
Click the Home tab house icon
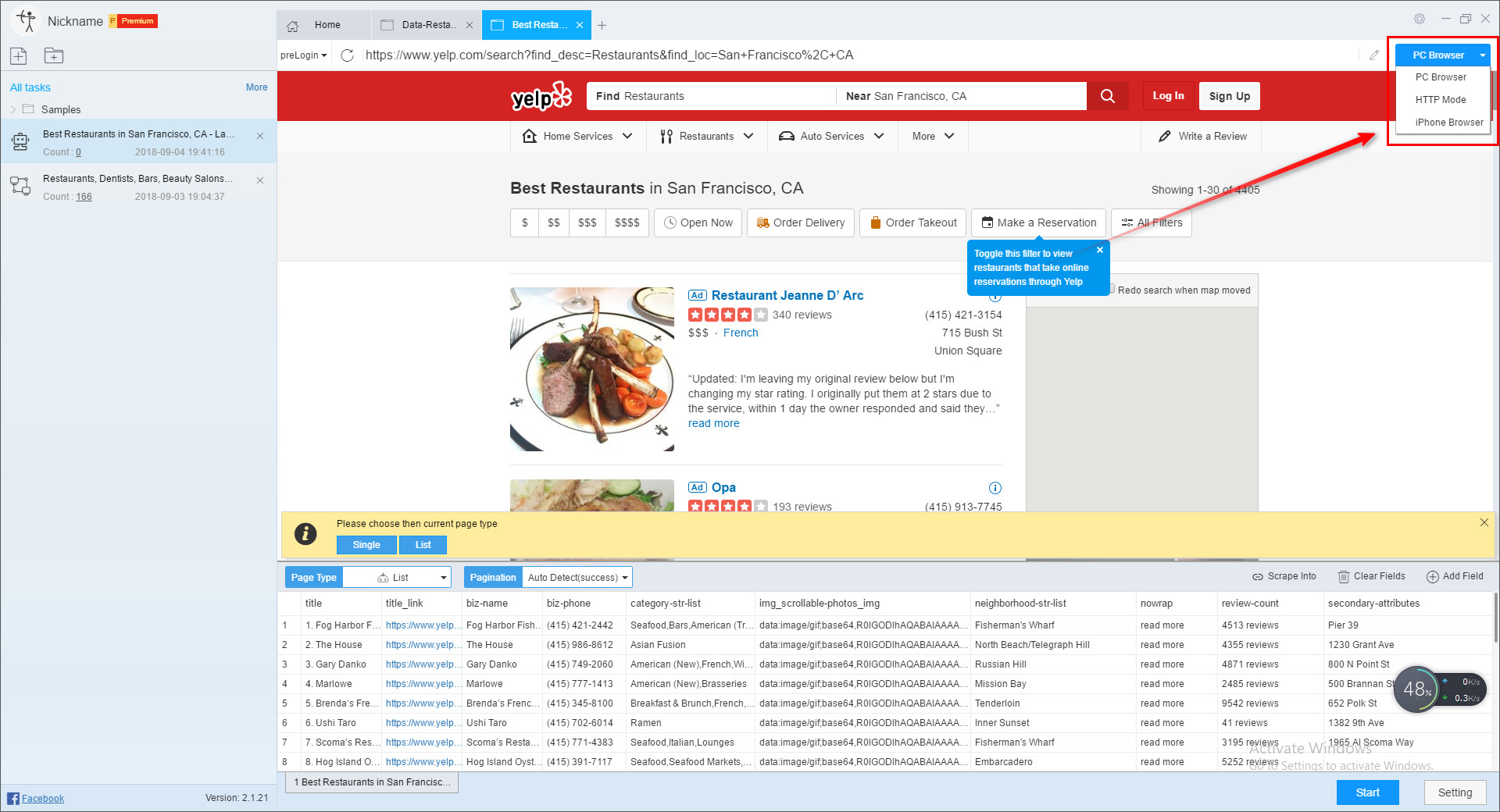point(293,26)
